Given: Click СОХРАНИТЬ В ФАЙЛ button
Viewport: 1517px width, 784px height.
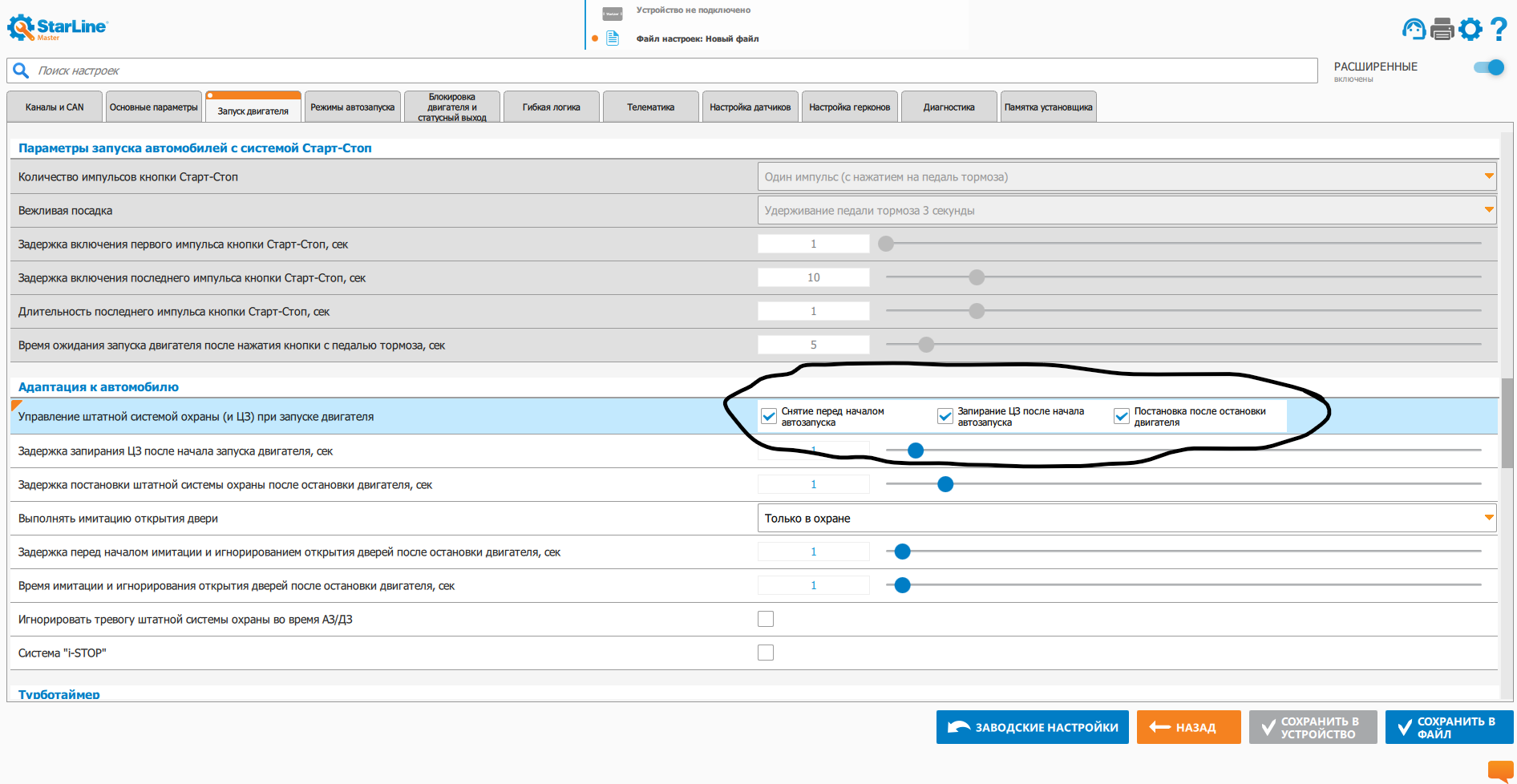Looking at the screenshot, I should [x=1450, y=727].
